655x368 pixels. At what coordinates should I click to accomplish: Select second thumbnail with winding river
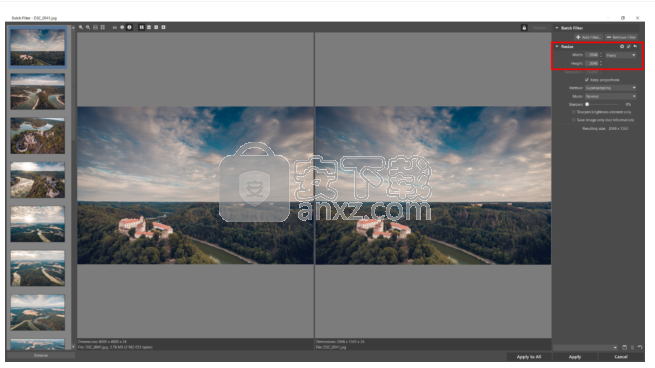(38, 91)
